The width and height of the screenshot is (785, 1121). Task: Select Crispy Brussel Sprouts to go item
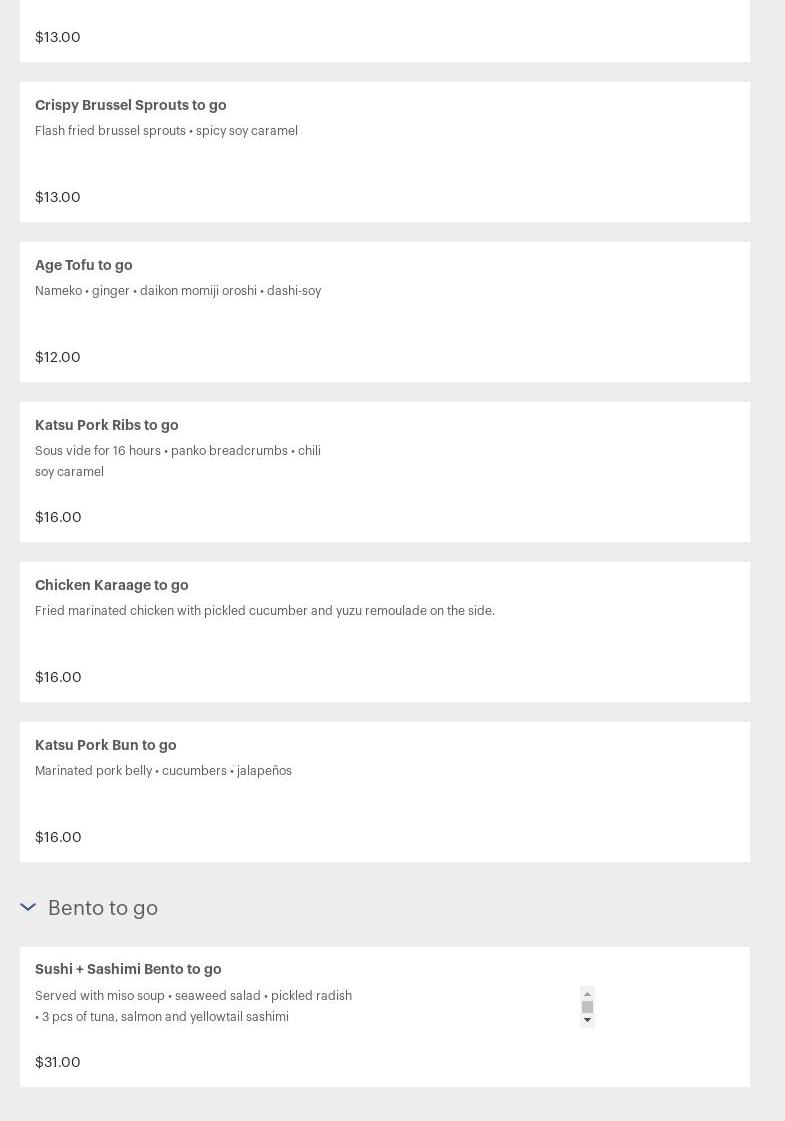coord(385,152)
